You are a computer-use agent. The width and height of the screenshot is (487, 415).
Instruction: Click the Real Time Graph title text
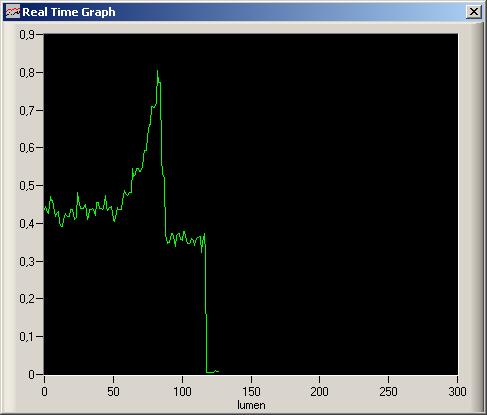69,12
